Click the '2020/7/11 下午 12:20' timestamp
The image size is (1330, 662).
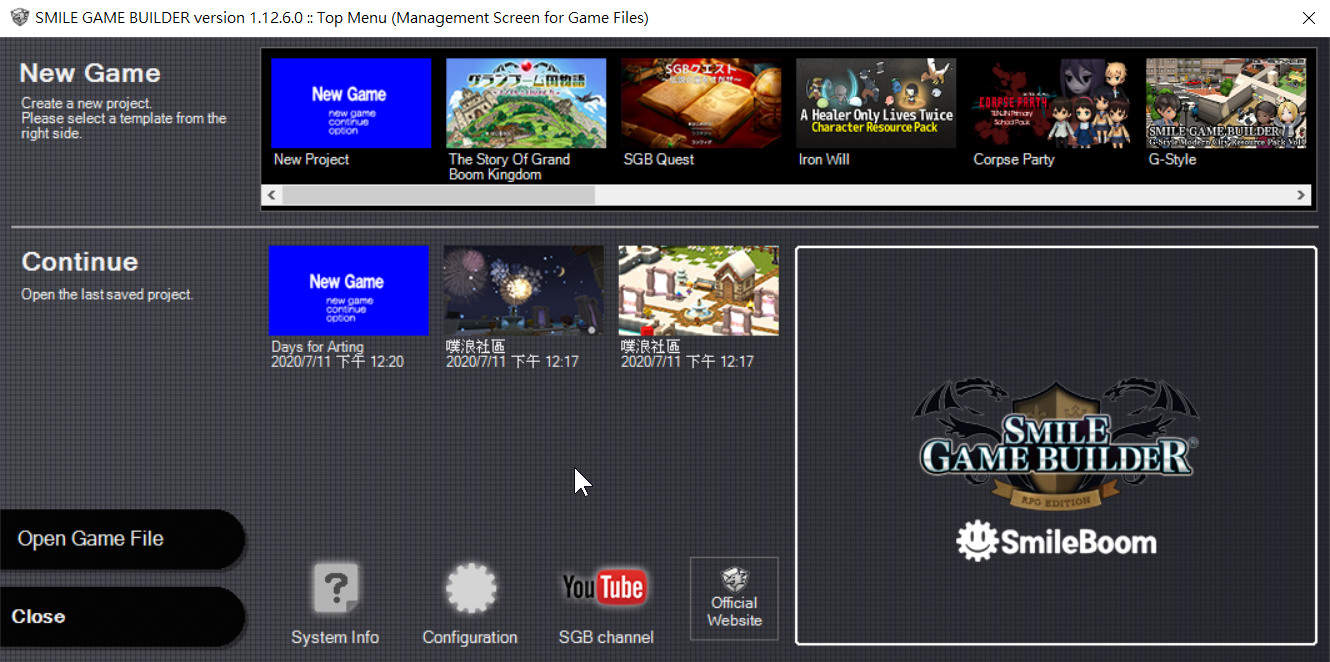click(337, 361)
